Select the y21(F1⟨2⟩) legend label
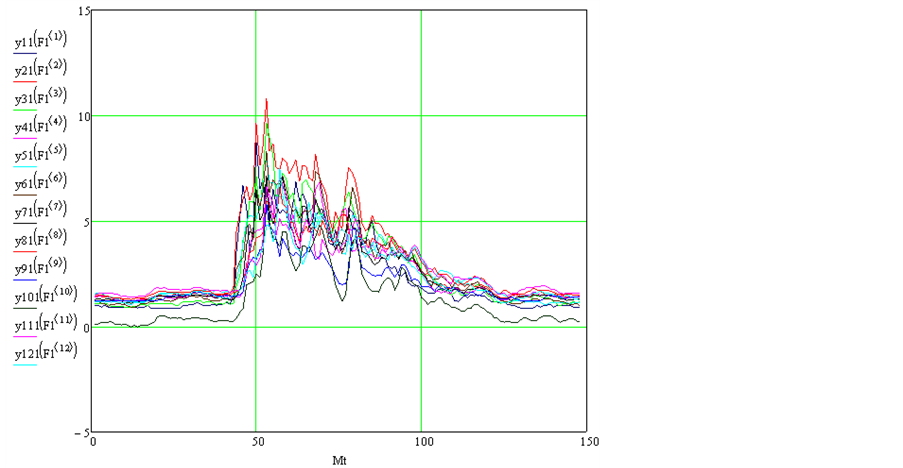 [x=39, y=70]
